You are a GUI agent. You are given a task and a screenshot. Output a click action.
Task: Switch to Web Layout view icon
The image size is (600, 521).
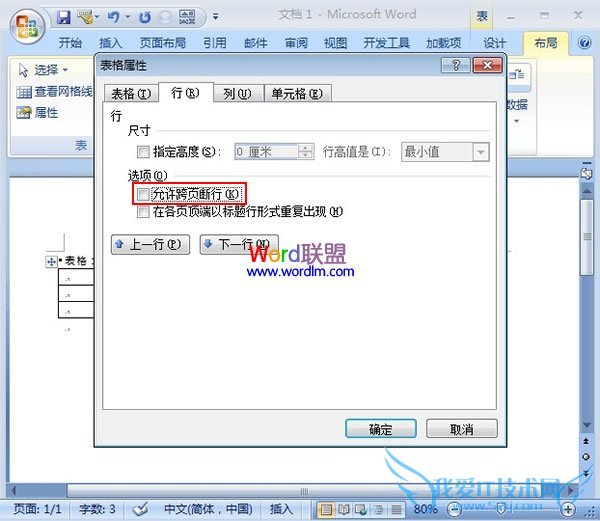(x=360, y=509)
